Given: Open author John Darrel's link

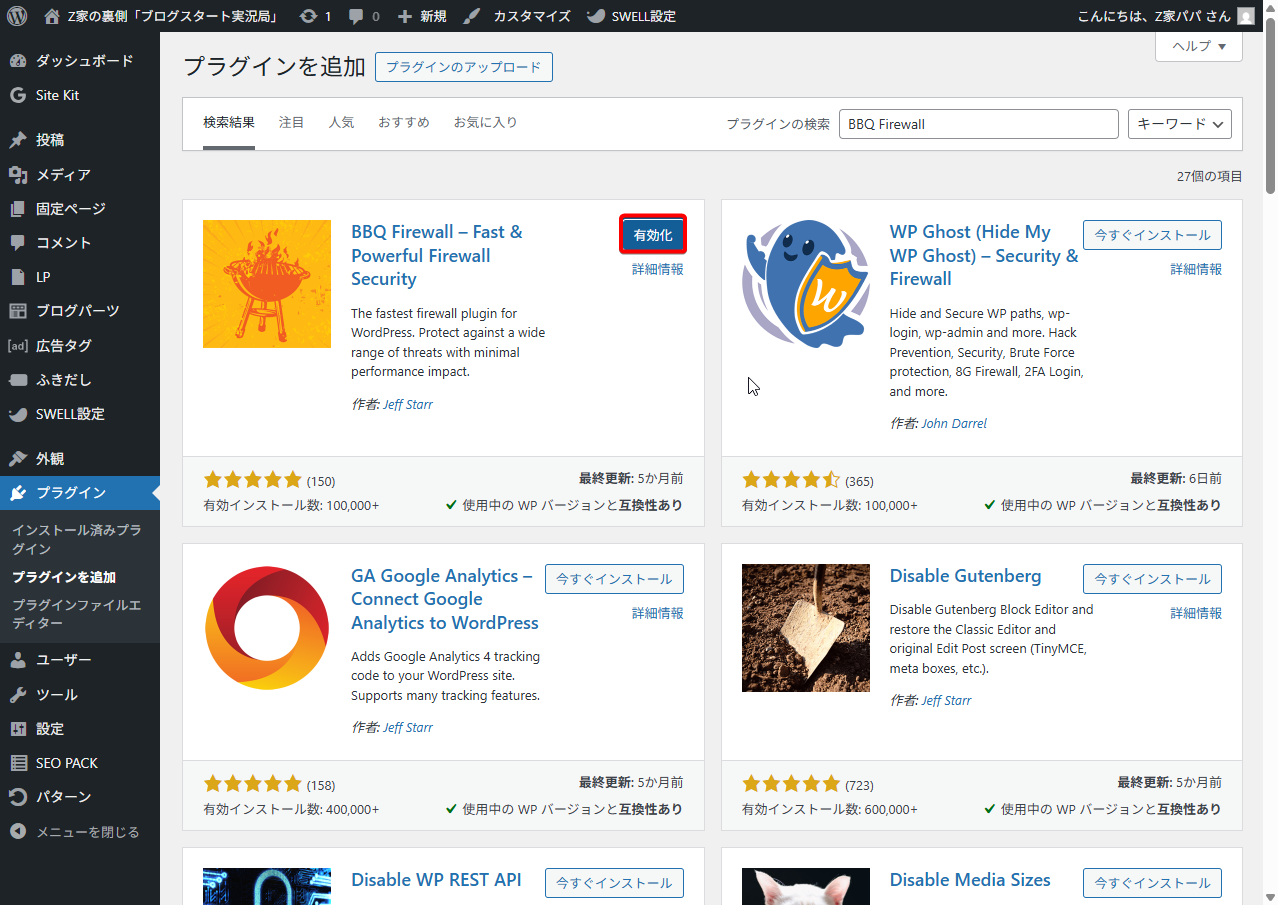Looking at the screenshot, I should coord(954,423).
